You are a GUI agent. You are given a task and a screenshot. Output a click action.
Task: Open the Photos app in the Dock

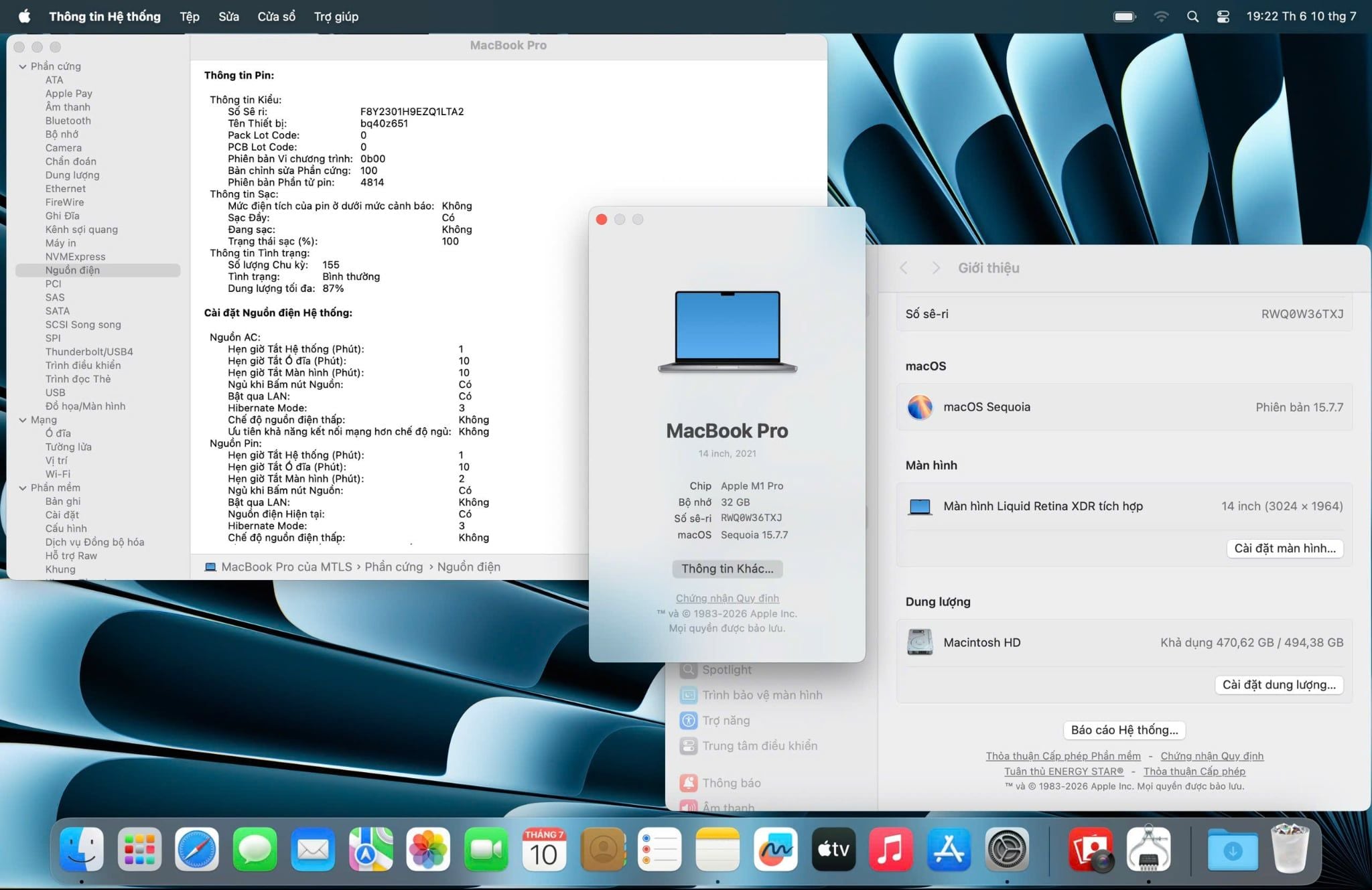coord(428,849)
